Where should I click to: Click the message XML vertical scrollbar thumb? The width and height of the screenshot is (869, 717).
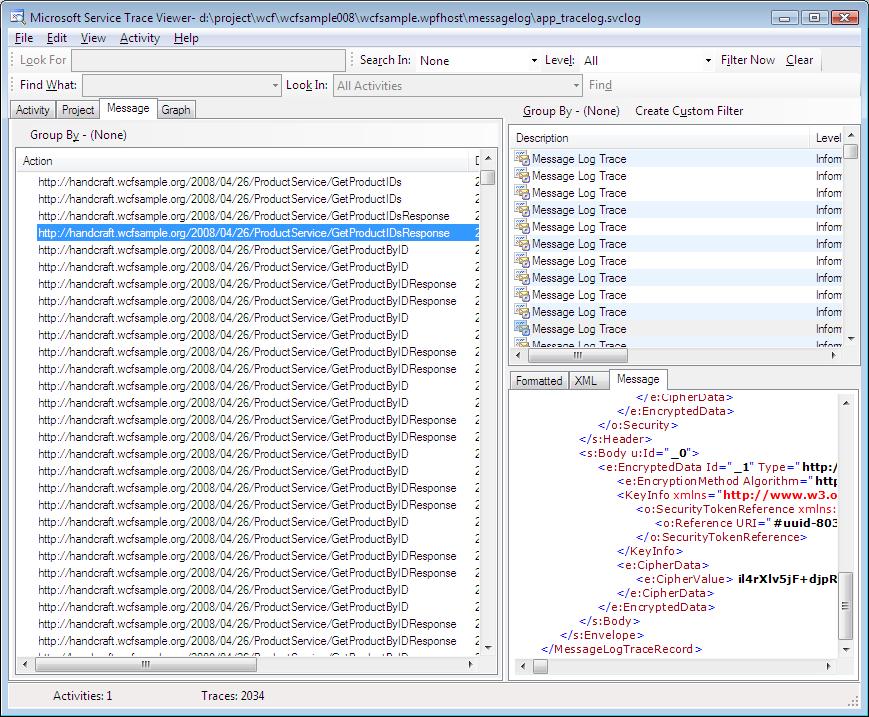coord(845,606)
